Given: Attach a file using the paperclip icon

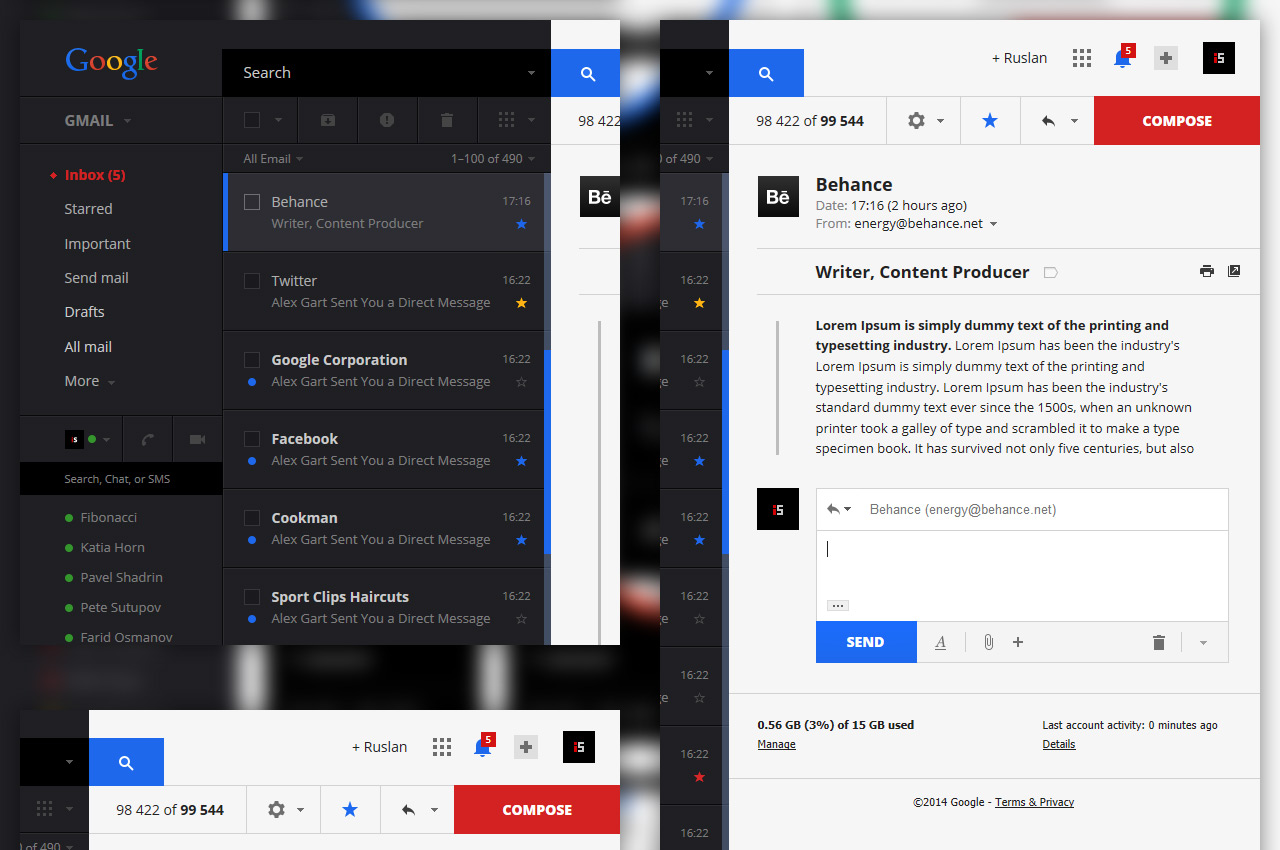Looking at the screenshot, I should 988,642.
